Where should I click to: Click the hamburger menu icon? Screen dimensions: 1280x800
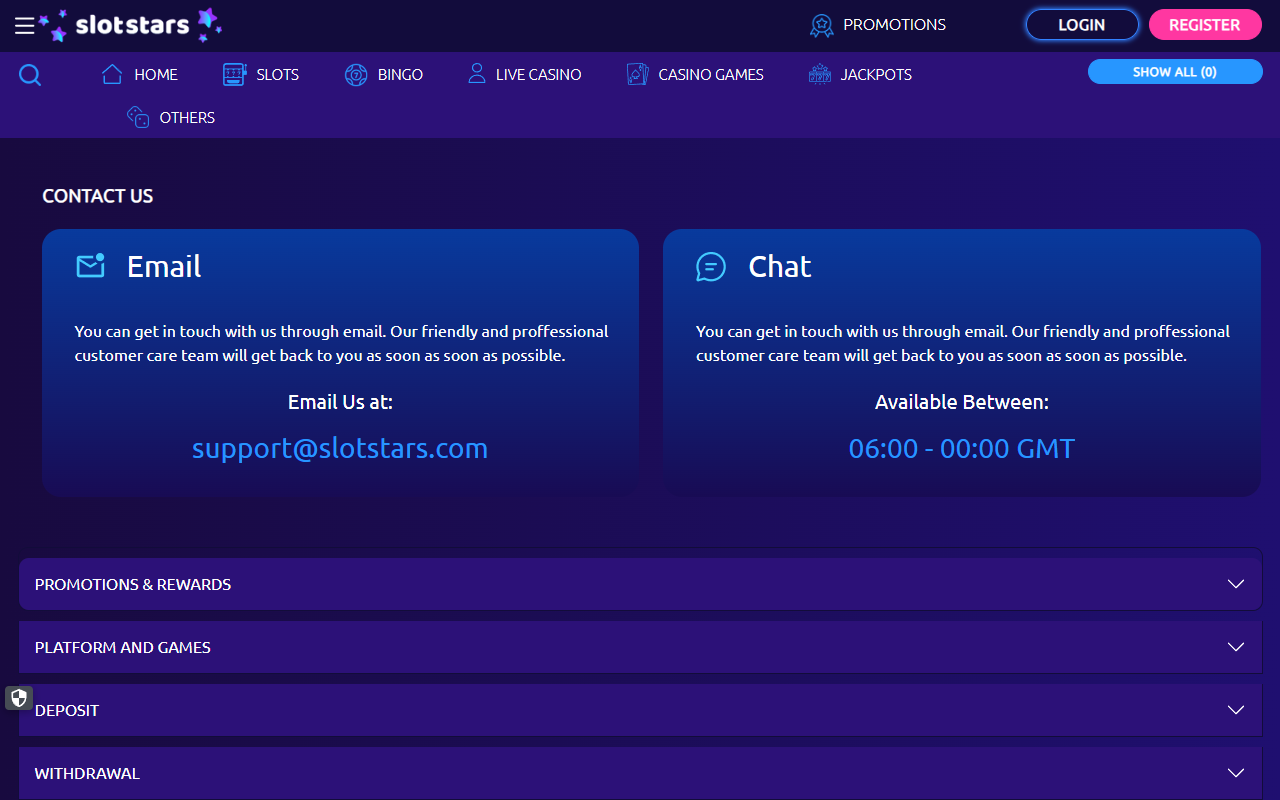click(x=24, y=25)
